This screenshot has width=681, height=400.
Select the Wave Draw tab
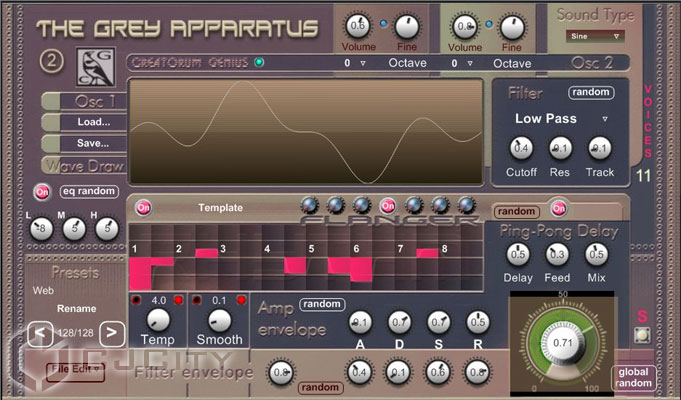[x=85, y=165]
